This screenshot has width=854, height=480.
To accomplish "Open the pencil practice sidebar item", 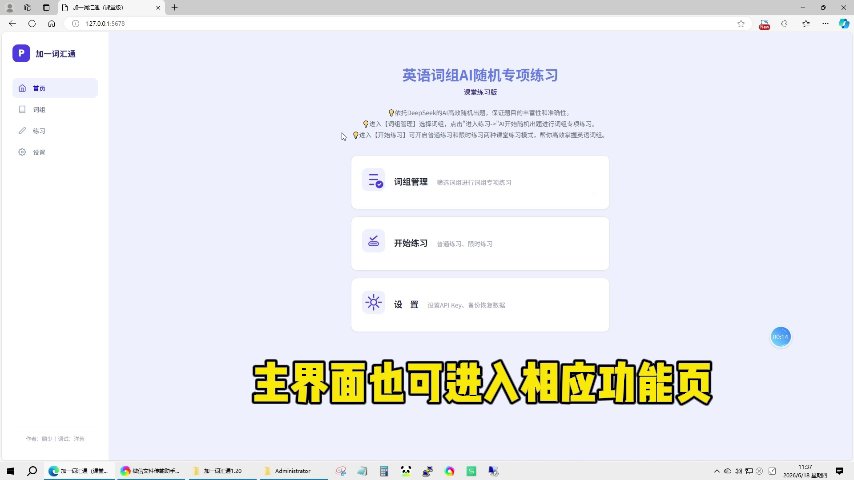I will [x=55, y=131].
